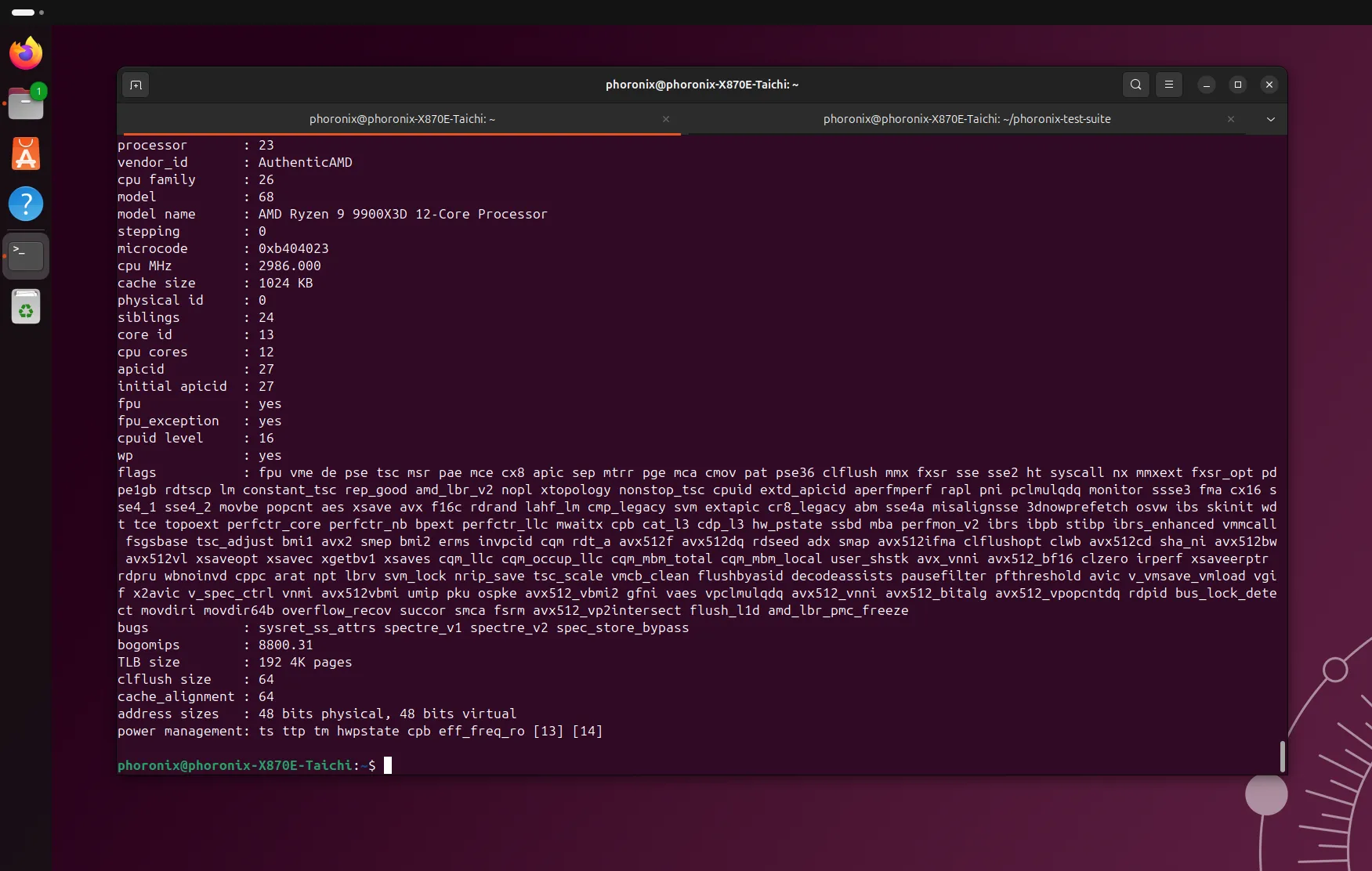
Task: Click the 'cpu cores' row value 12
Action: click(x=266, y=352)
